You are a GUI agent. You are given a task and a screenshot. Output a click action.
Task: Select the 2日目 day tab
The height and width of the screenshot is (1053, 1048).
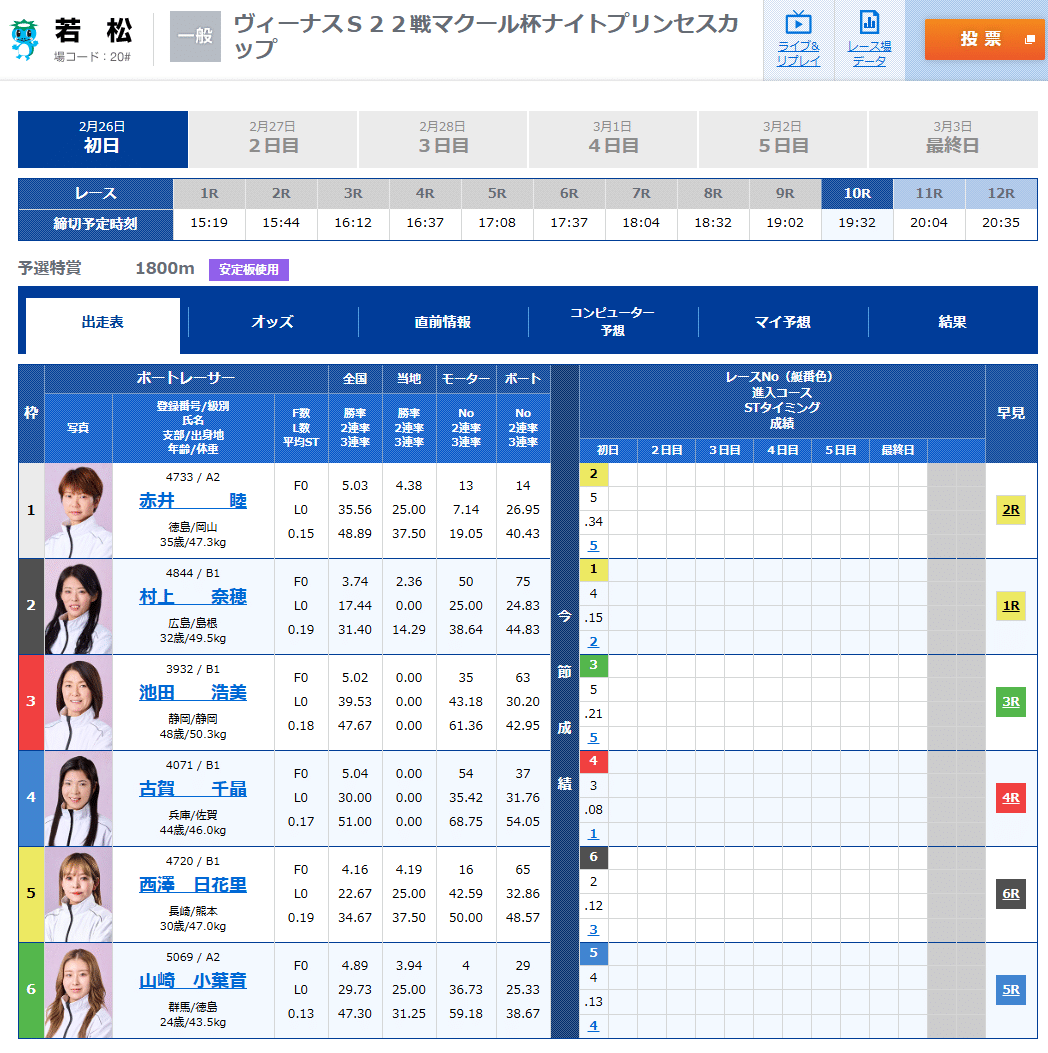coord(272,140)
